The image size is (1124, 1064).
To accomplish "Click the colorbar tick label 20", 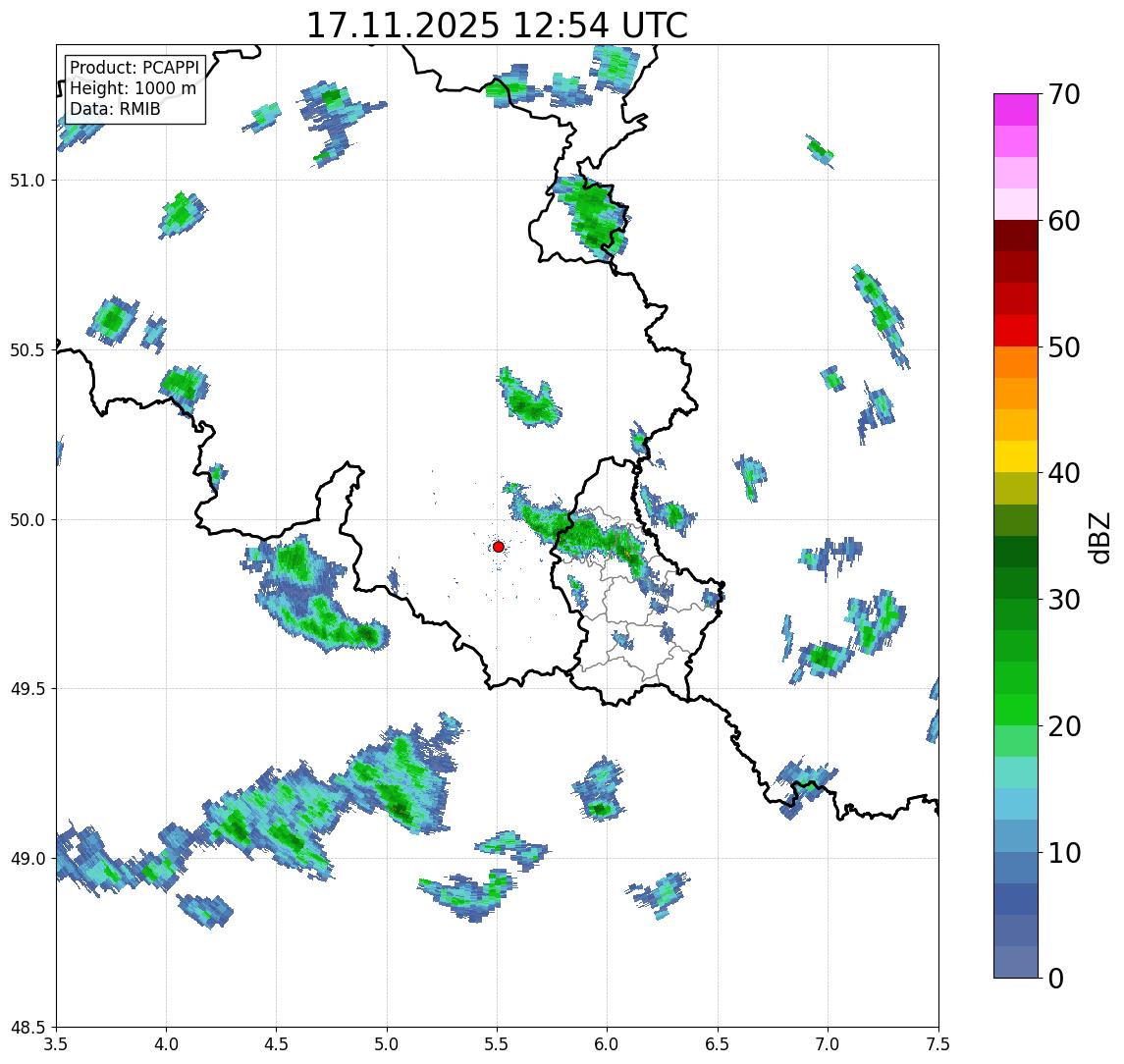I will (1064, 725).
